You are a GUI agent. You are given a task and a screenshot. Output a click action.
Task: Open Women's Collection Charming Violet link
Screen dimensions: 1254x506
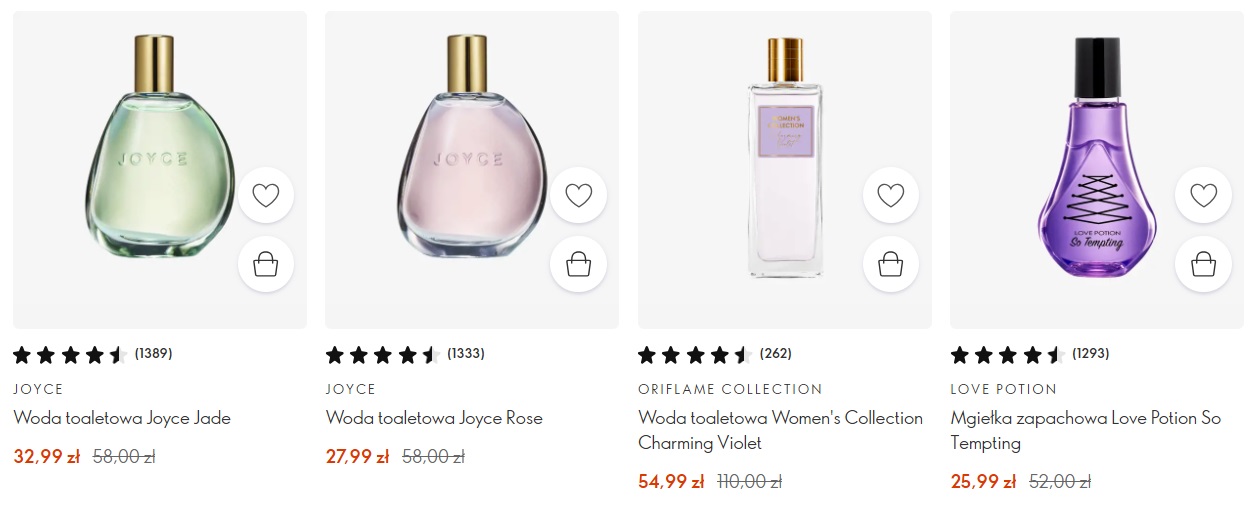click(780, 430)
